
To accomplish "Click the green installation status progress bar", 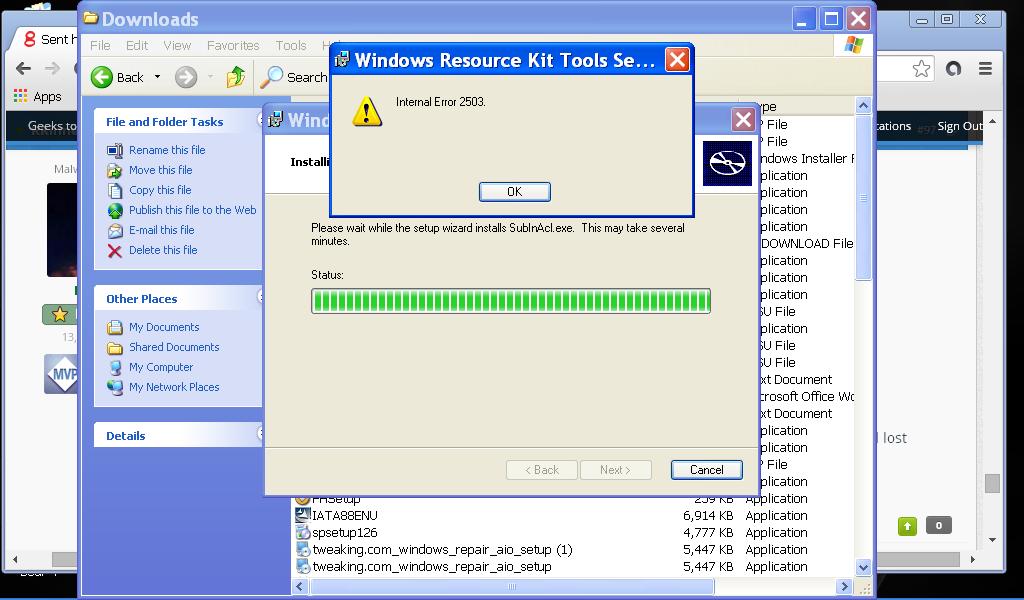I will point(511,301).
